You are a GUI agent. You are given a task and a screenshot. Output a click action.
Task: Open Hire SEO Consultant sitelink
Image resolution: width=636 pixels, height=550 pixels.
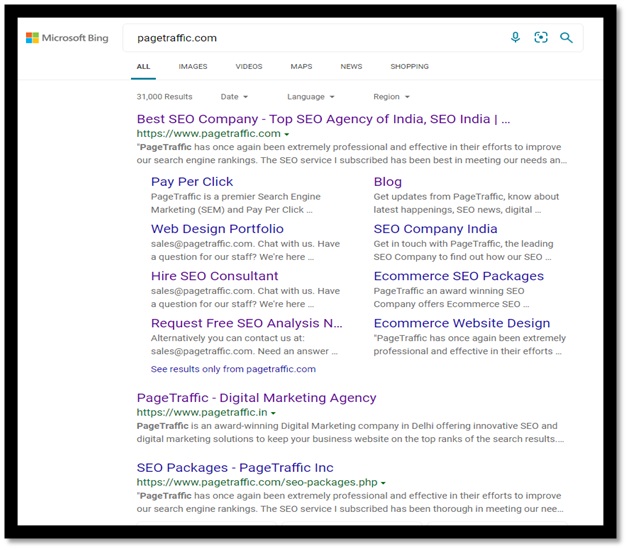coord(215,276)
